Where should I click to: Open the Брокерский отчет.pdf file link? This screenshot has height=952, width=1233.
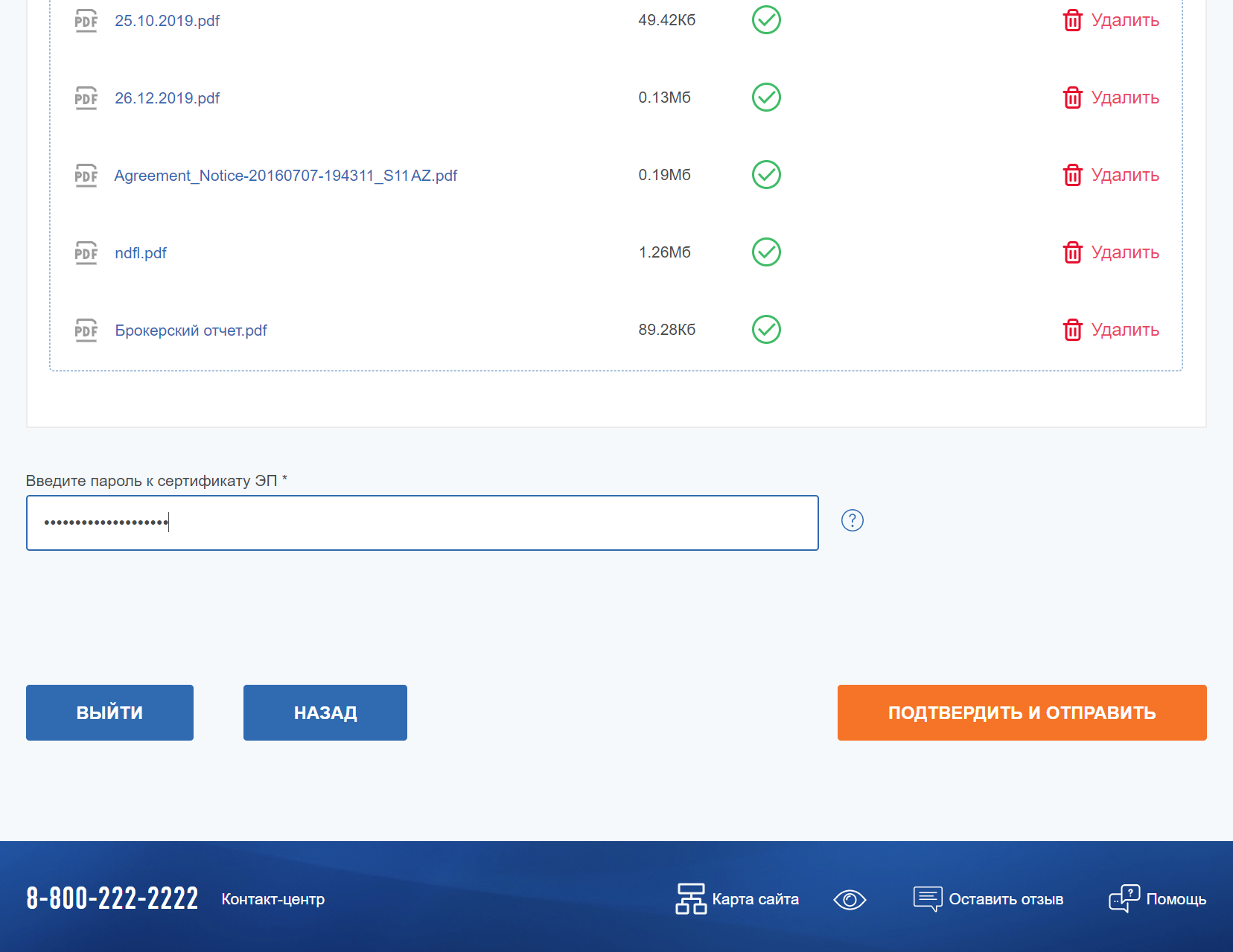click(191, 330)
